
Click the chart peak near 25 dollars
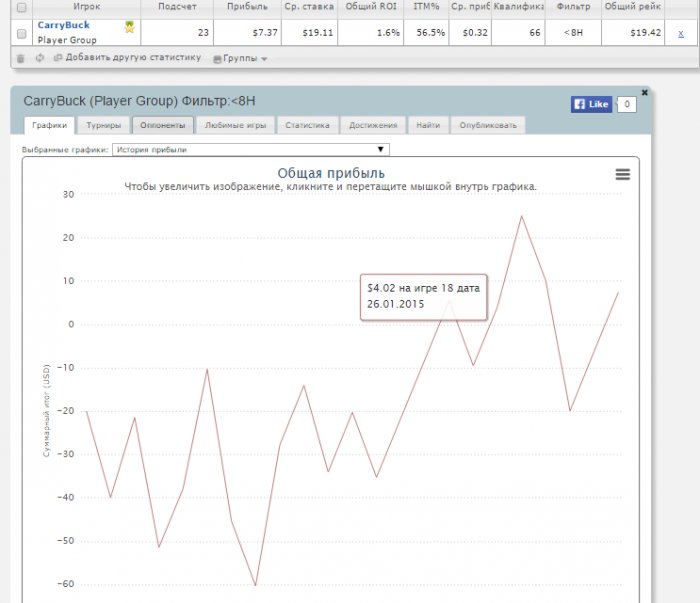tap(521, 216)
